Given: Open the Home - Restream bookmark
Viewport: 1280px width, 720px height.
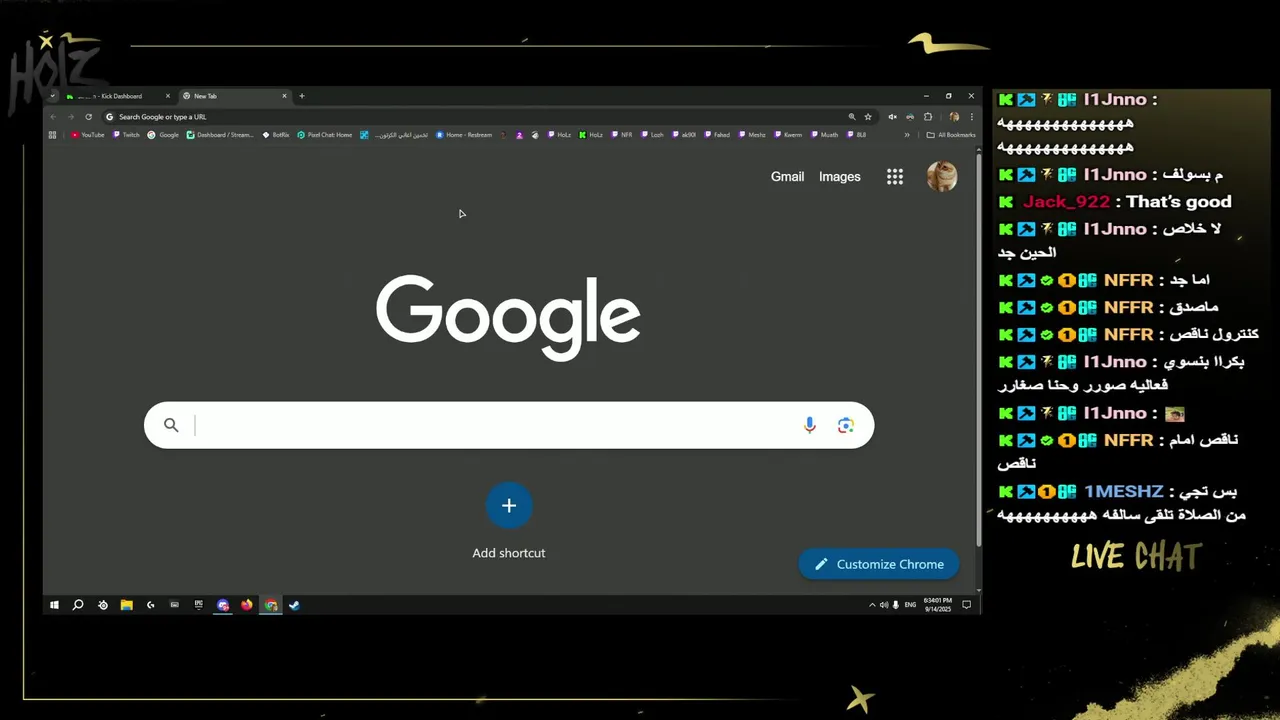Looking at the screenshot, I should pyautogui.click(x=464, y=135).
